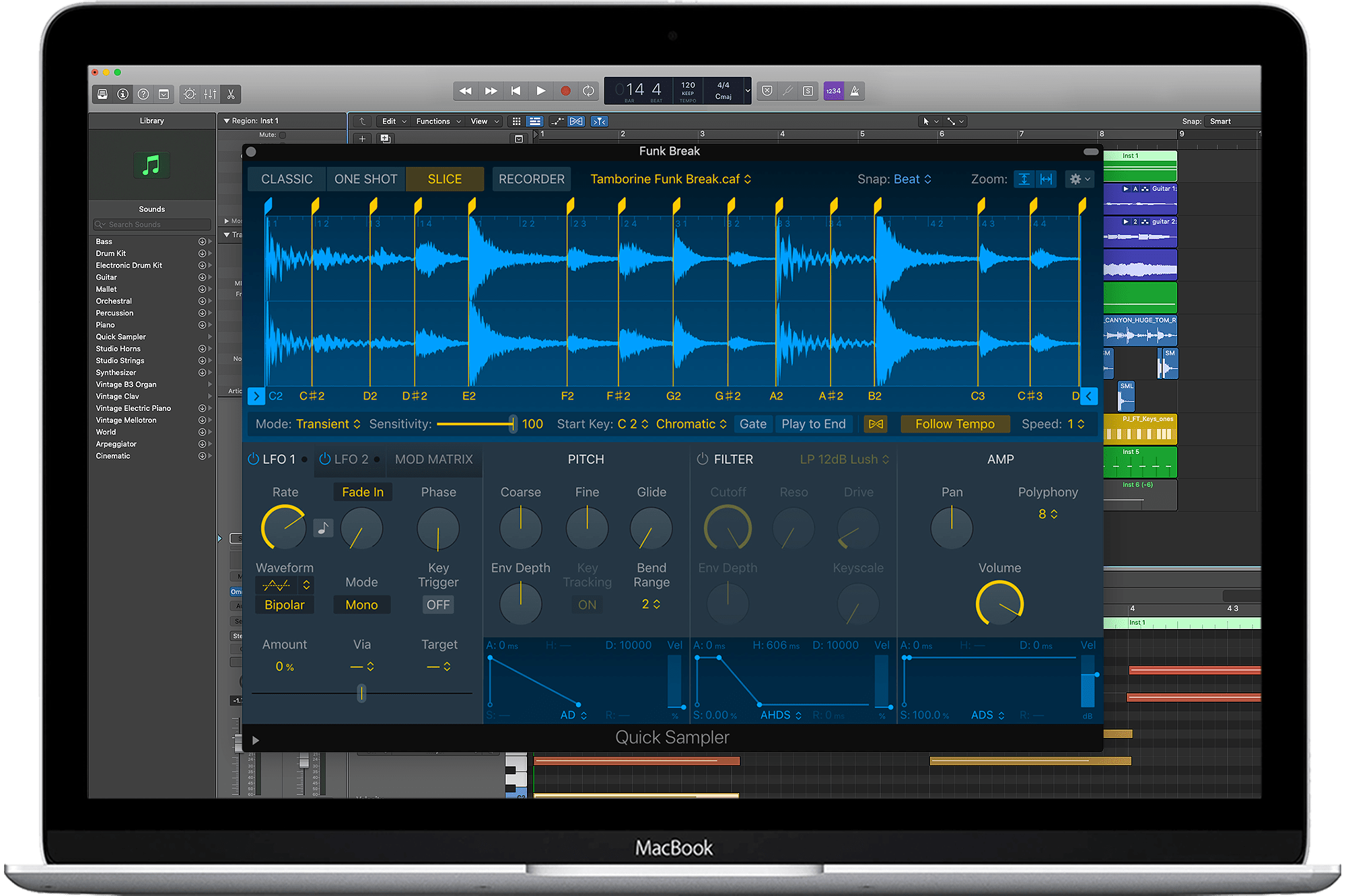This screenshot has width=1346, height=896.
Task: Click the grid edit view icon
Action: pos(516,121)
